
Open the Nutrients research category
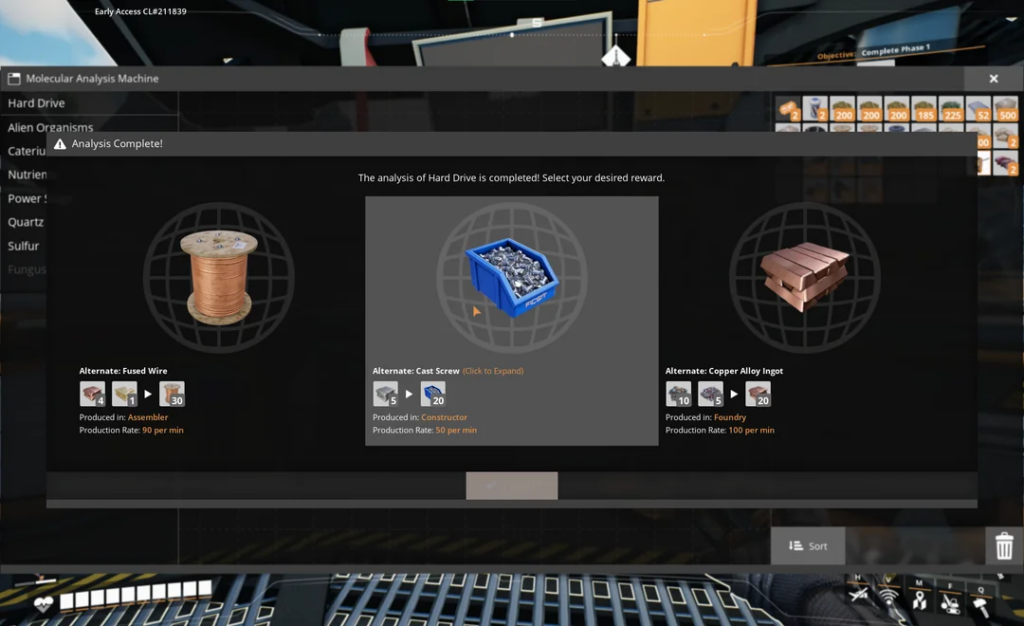[27, 174]
